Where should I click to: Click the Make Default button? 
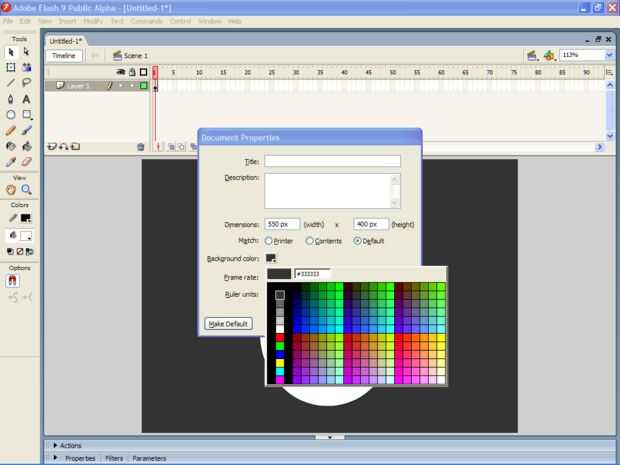pos(228,323)
